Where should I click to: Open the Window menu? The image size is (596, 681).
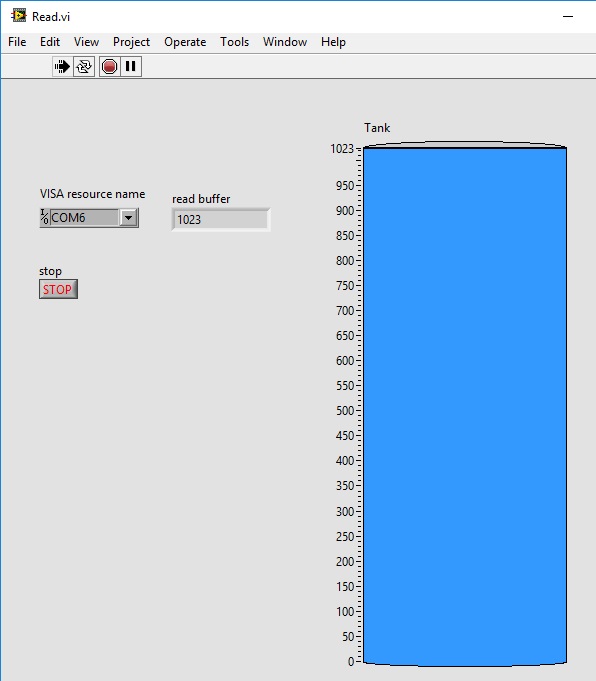tap(285, 42)
